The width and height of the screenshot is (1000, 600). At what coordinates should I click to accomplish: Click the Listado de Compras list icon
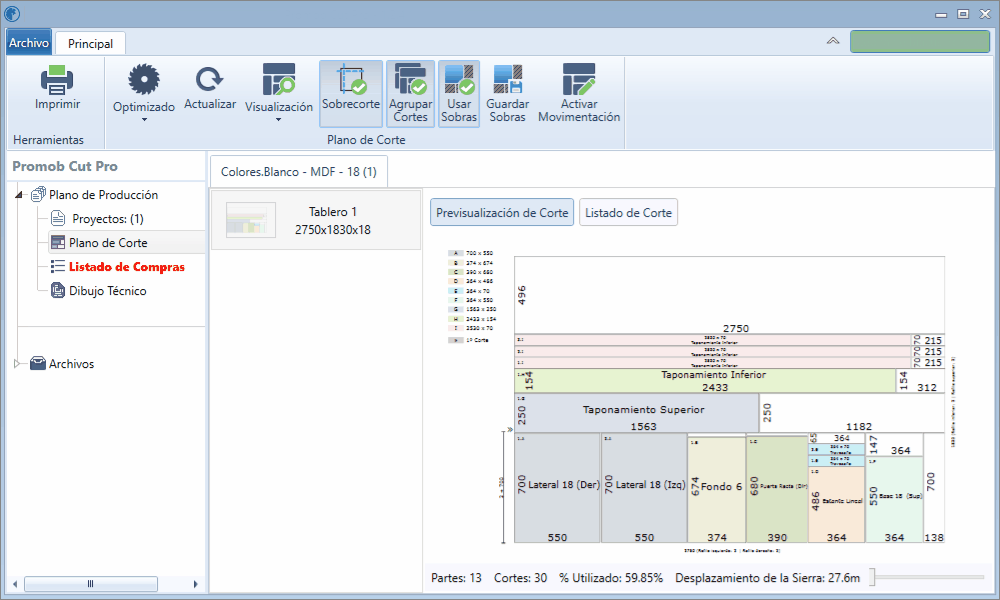pyautogui.click(x=58, y=267)
